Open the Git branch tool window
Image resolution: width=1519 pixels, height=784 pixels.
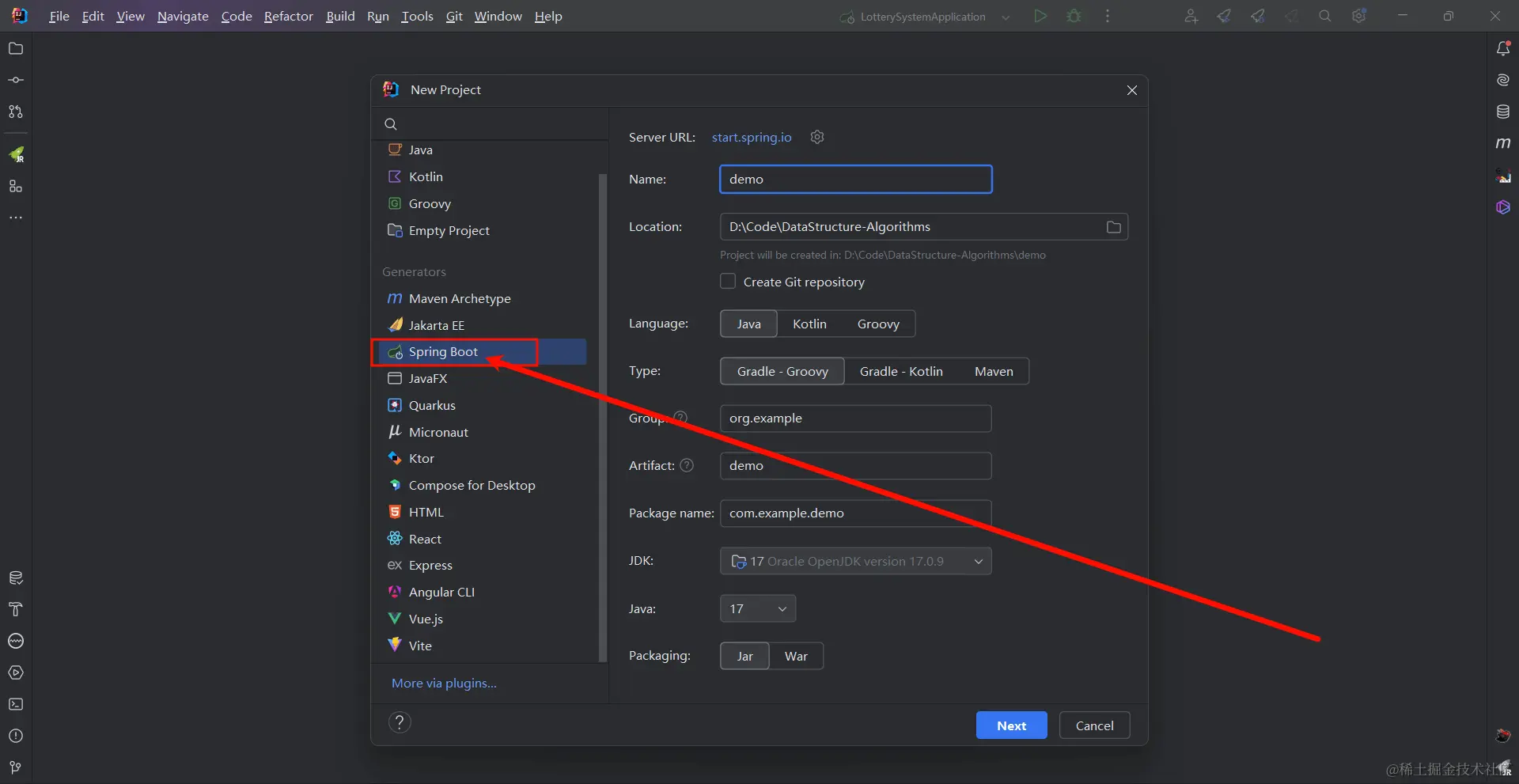pyautogui.click(x=15, y=767)
